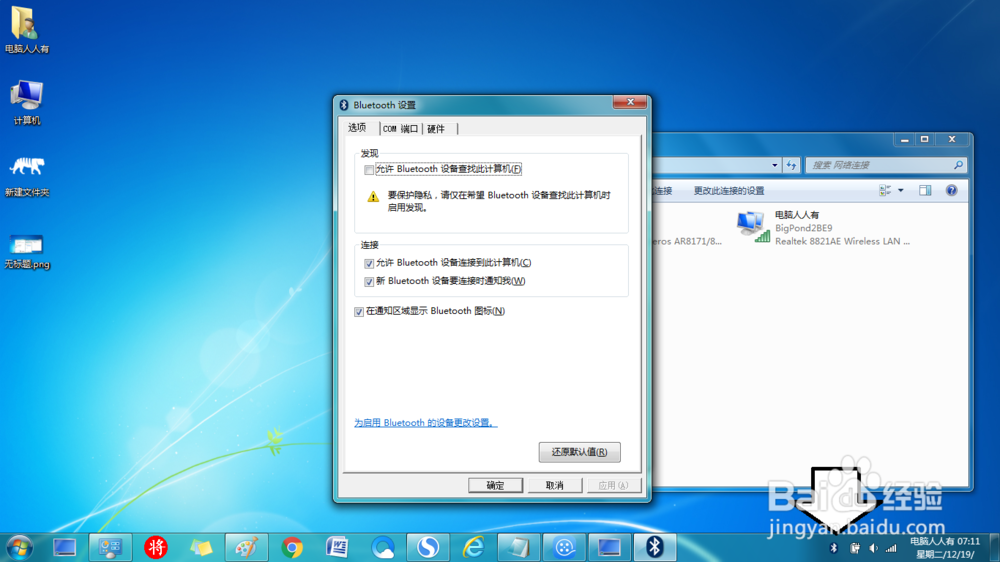Open the volume control in system tray

[873, 548]
